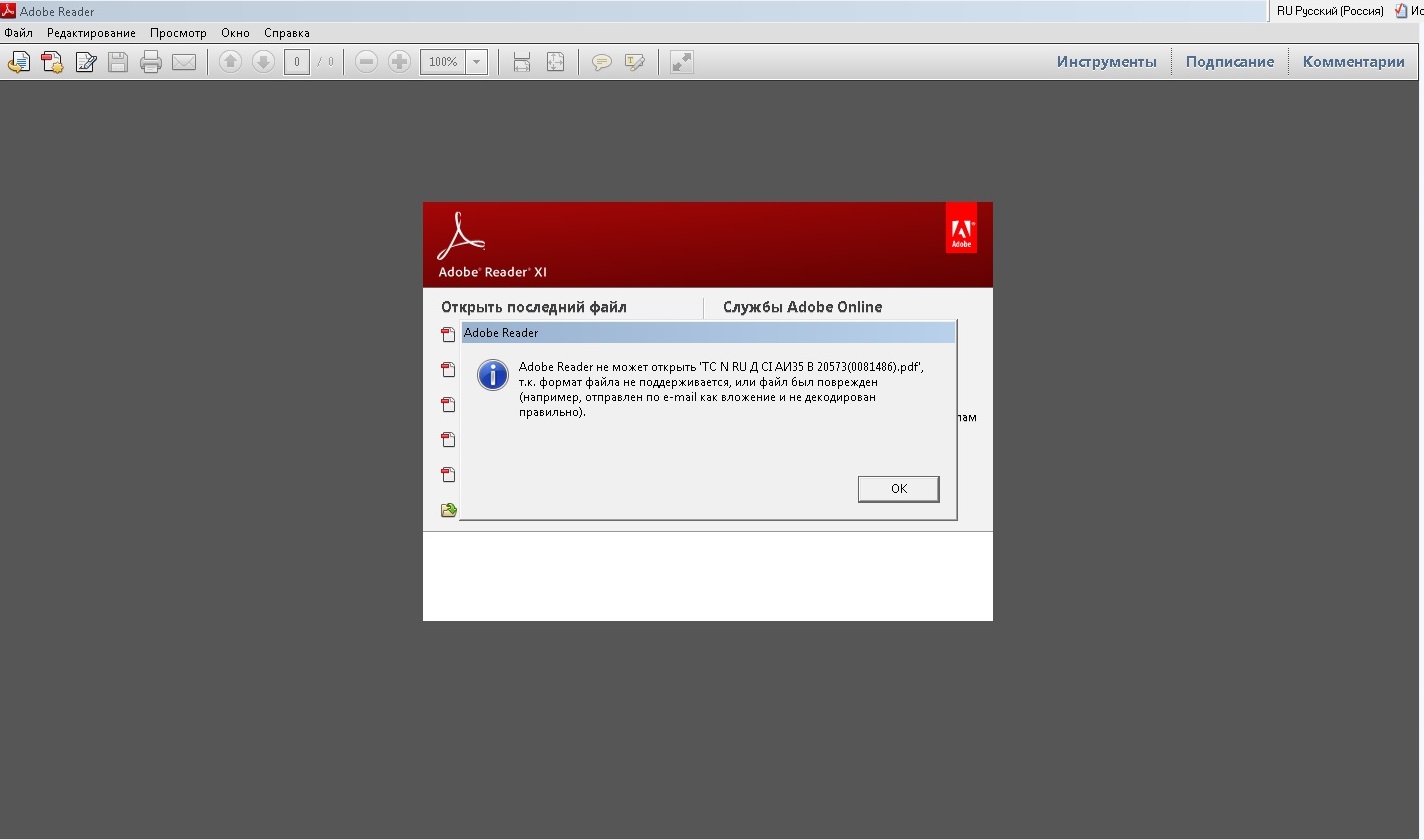1424x840 pixels.
Task: Click the Open file toolbar icon
Action: pos(18,62)
